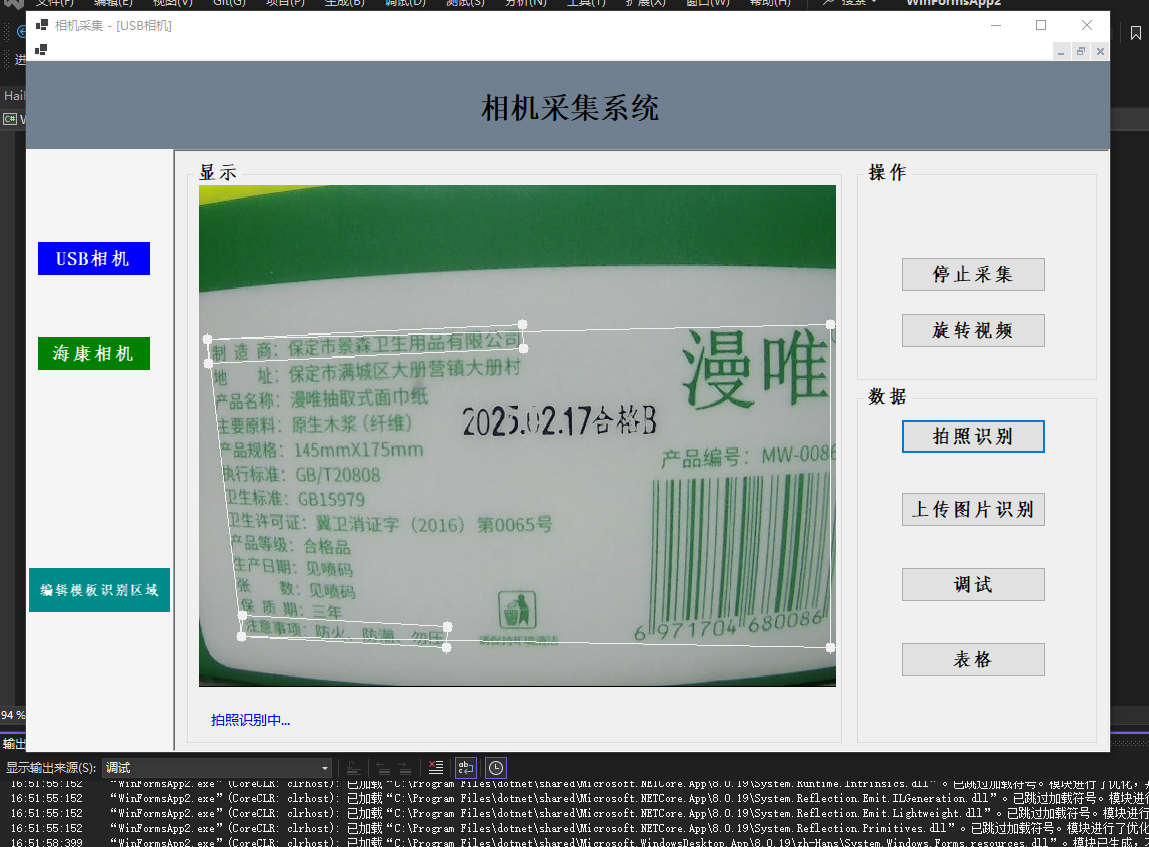Click the 拍照识别中... status text

251,720
